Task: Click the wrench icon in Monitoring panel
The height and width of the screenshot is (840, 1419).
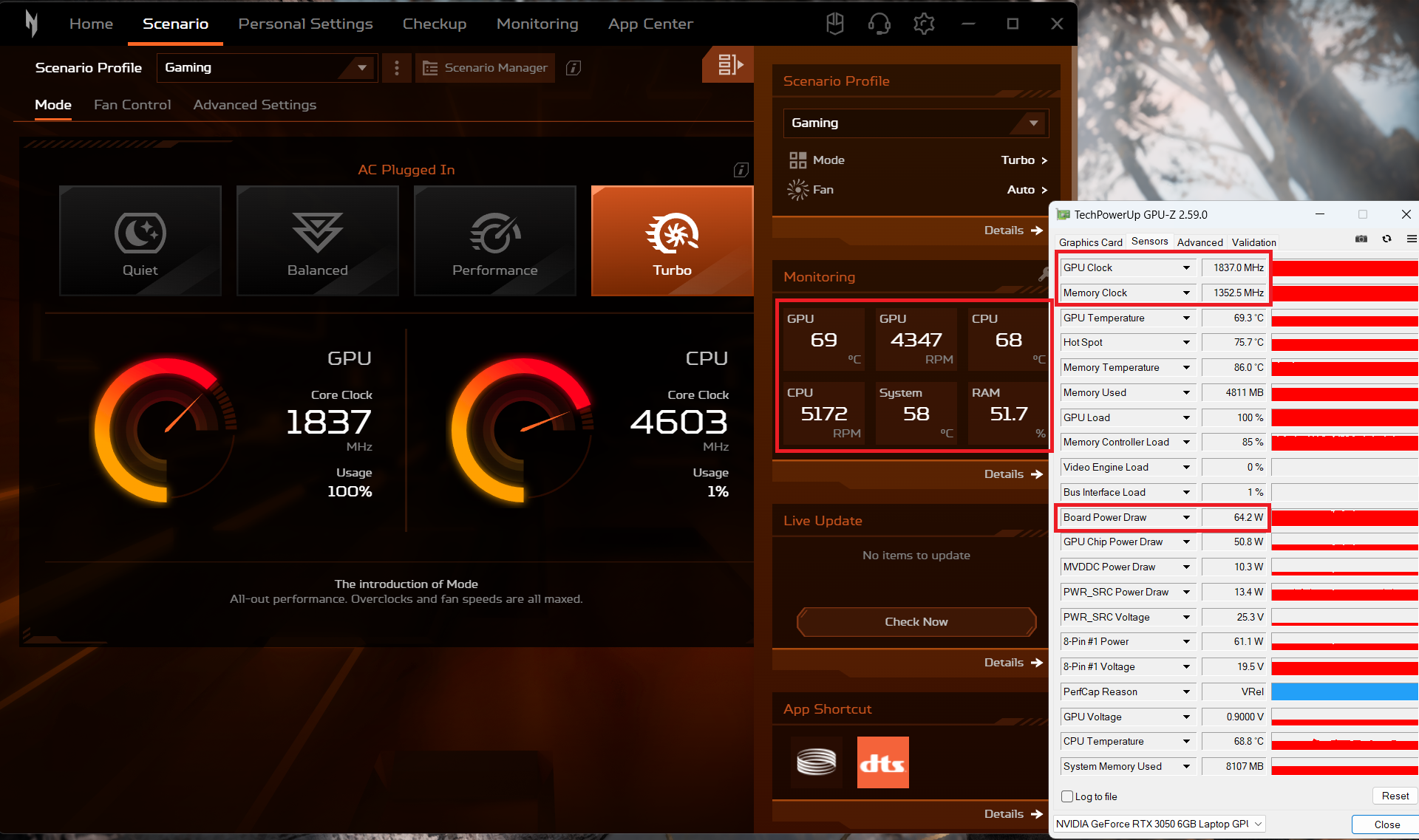Action: (x=1044, y=275)
